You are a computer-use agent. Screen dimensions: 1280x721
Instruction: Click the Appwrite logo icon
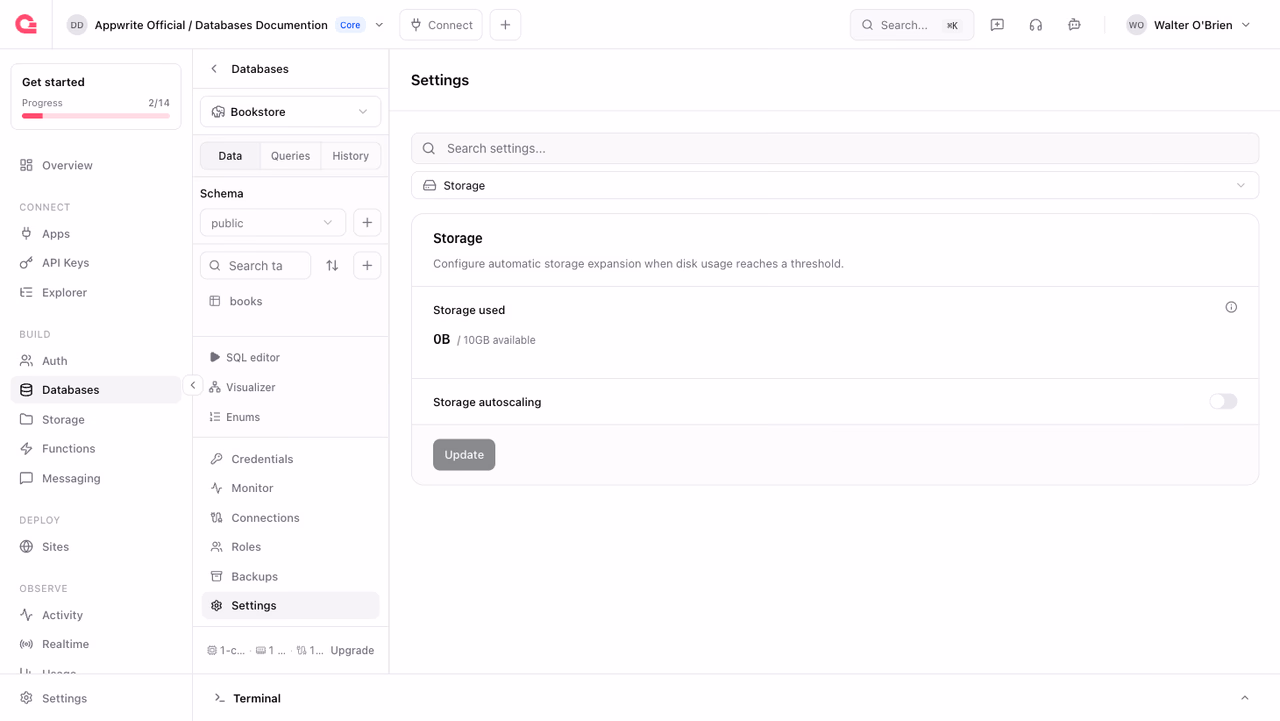[x=26, y=24]
